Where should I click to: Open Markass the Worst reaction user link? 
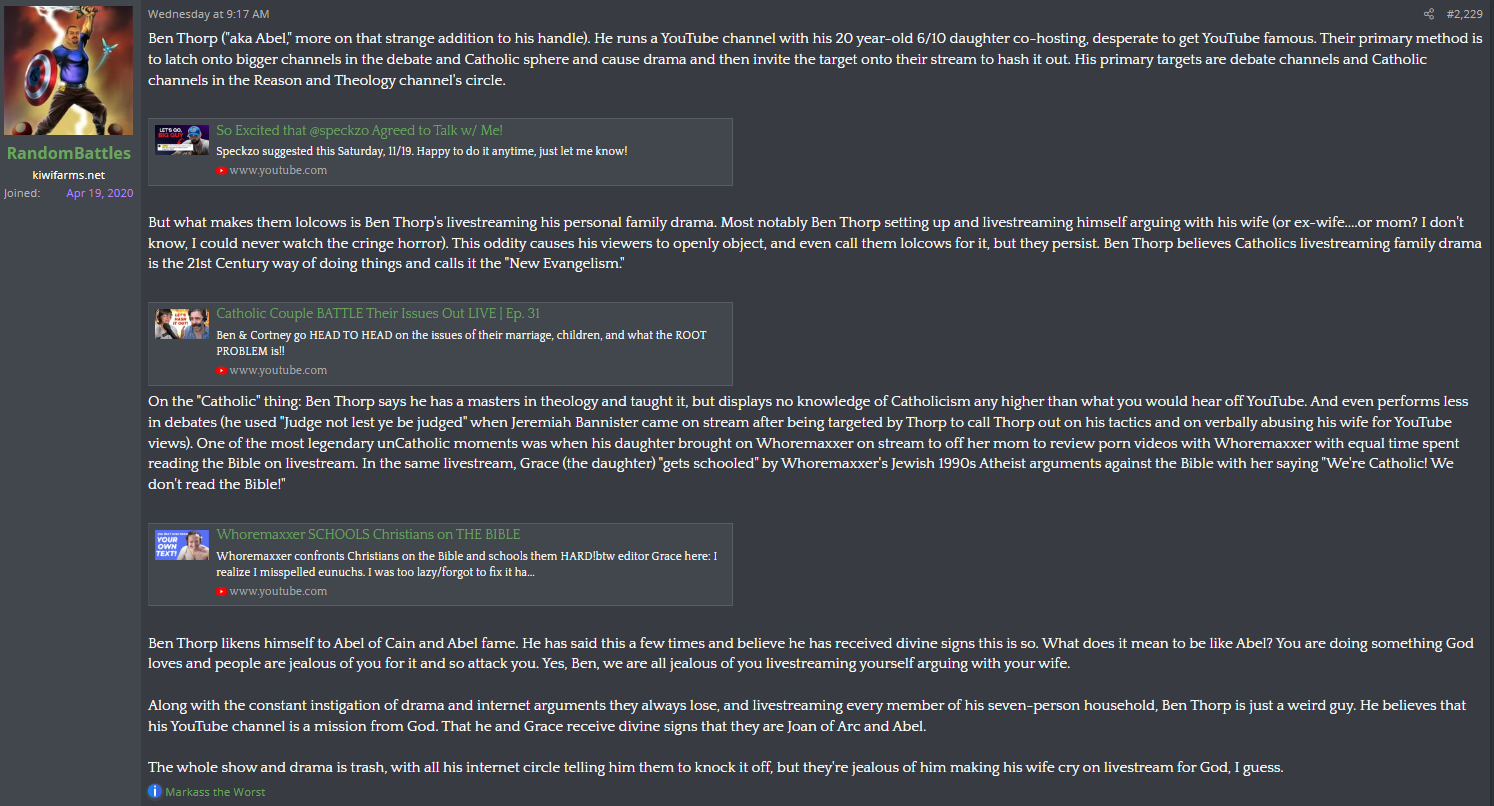tap(215, 792)
